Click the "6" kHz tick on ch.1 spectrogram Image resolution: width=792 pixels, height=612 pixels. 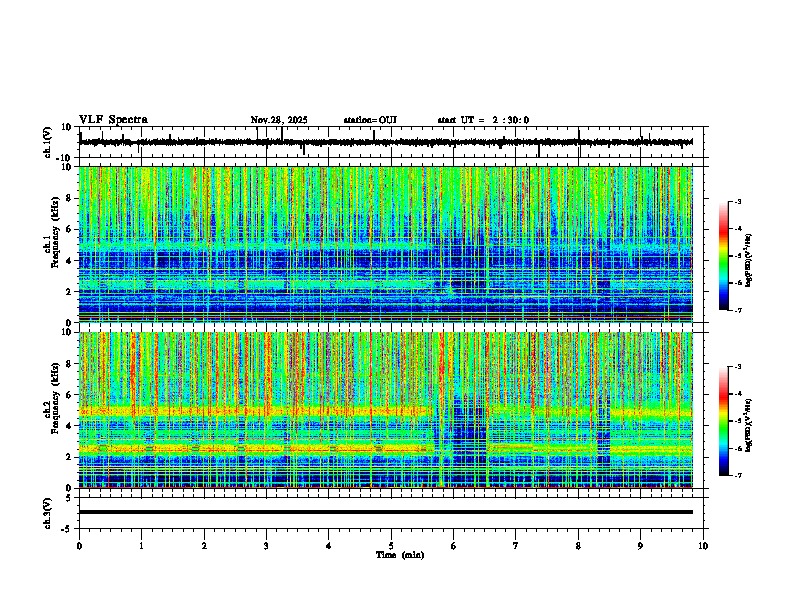[69, 230]
